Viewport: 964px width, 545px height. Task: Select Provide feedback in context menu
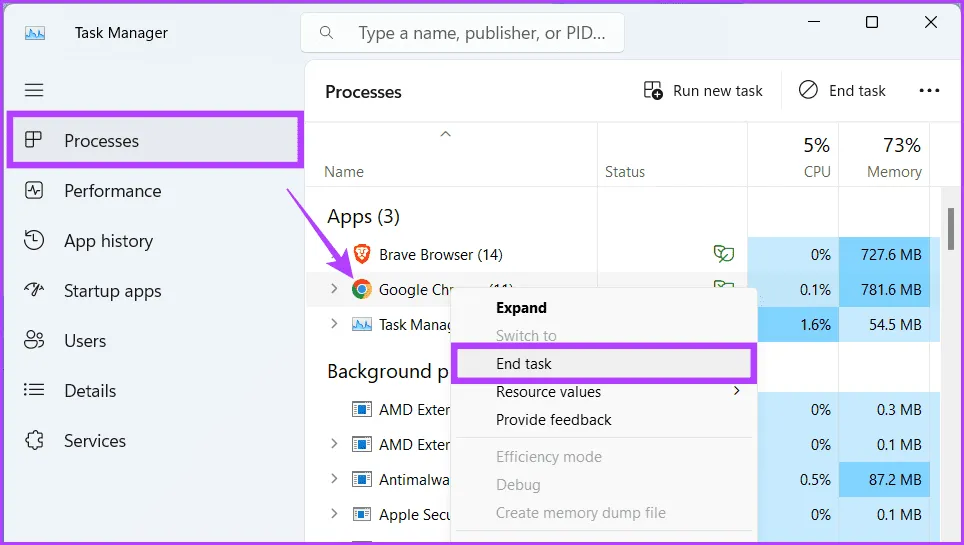[553, 420]
